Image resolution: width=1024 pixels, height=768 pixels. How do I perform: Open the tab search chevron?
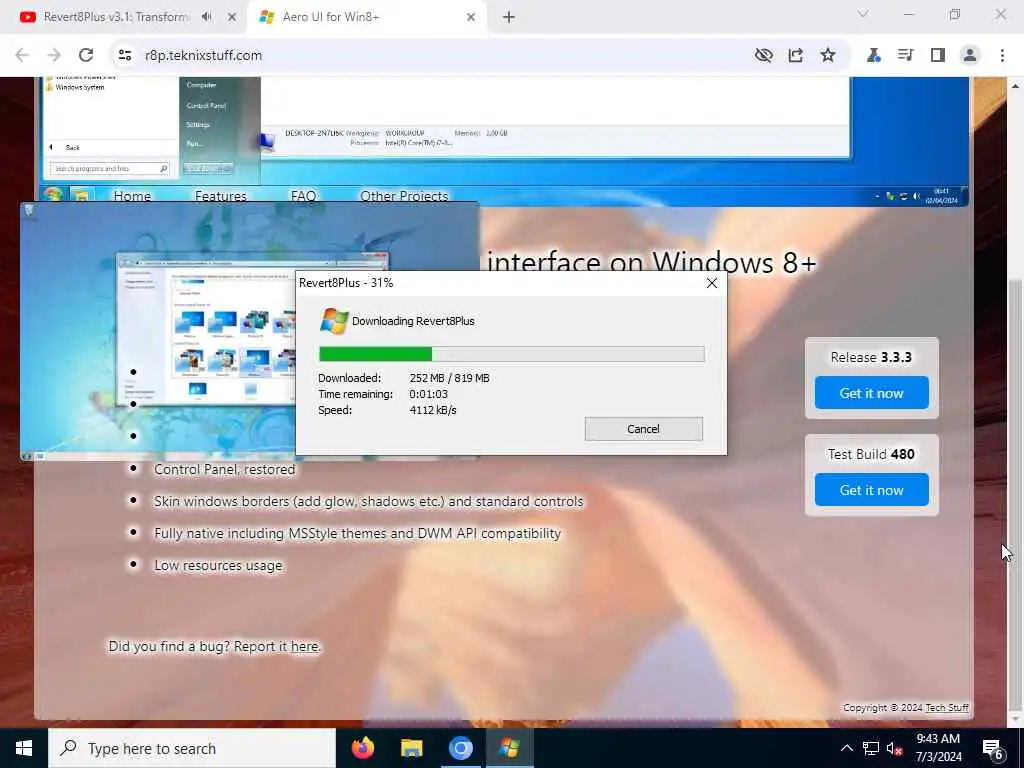click(x=863, y=14)
